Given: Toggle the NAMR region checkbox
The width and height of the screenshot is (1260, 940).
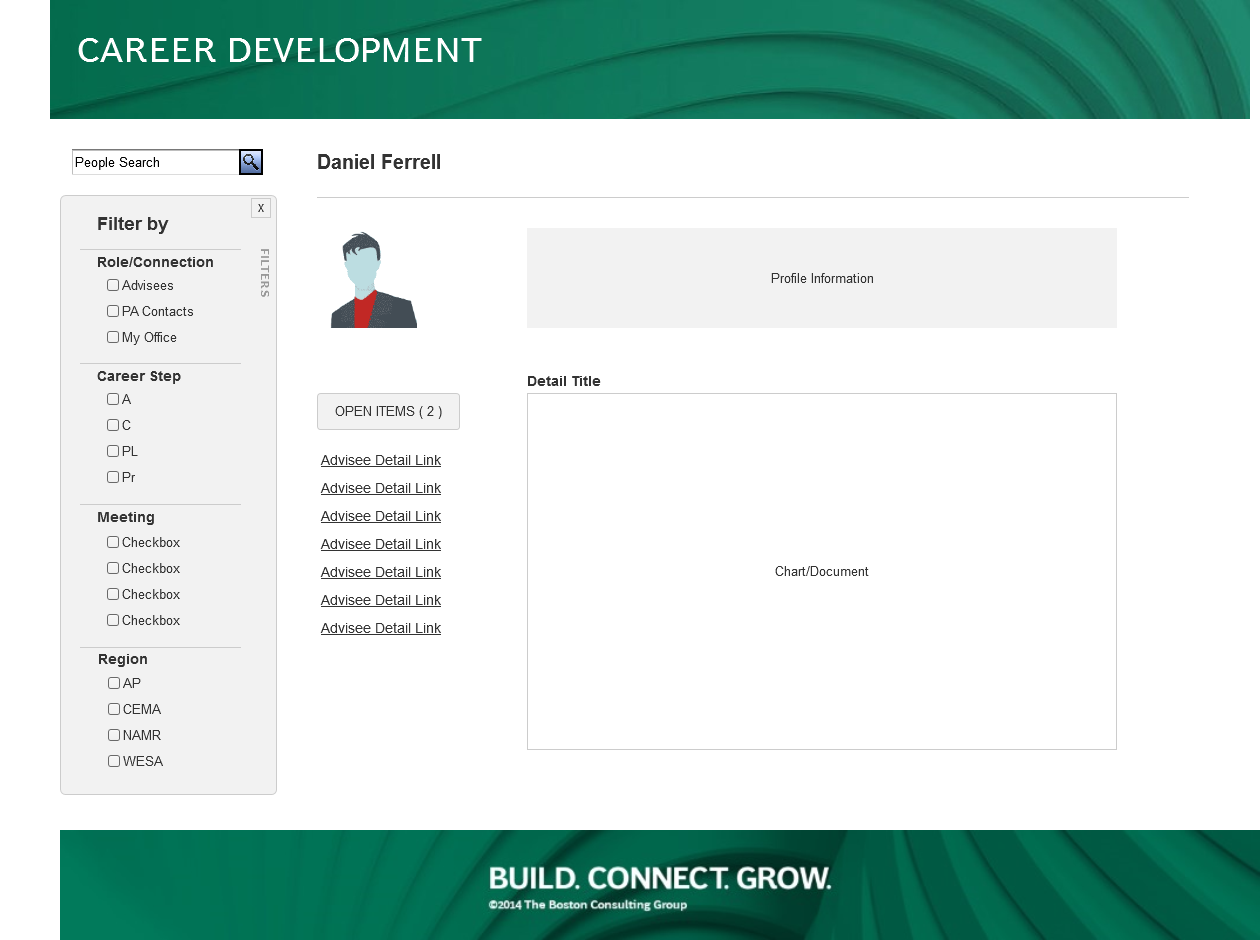Looking at the screenshot, I should coord(114,735).
